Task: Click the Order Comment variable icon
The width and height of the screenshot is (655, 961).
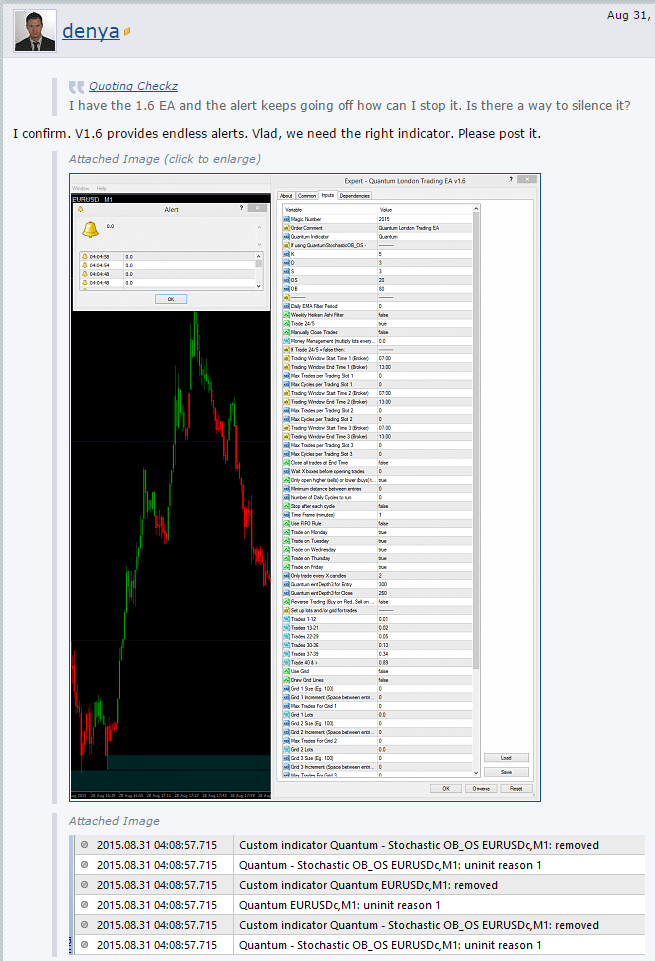Action: (x=286, y=228)
